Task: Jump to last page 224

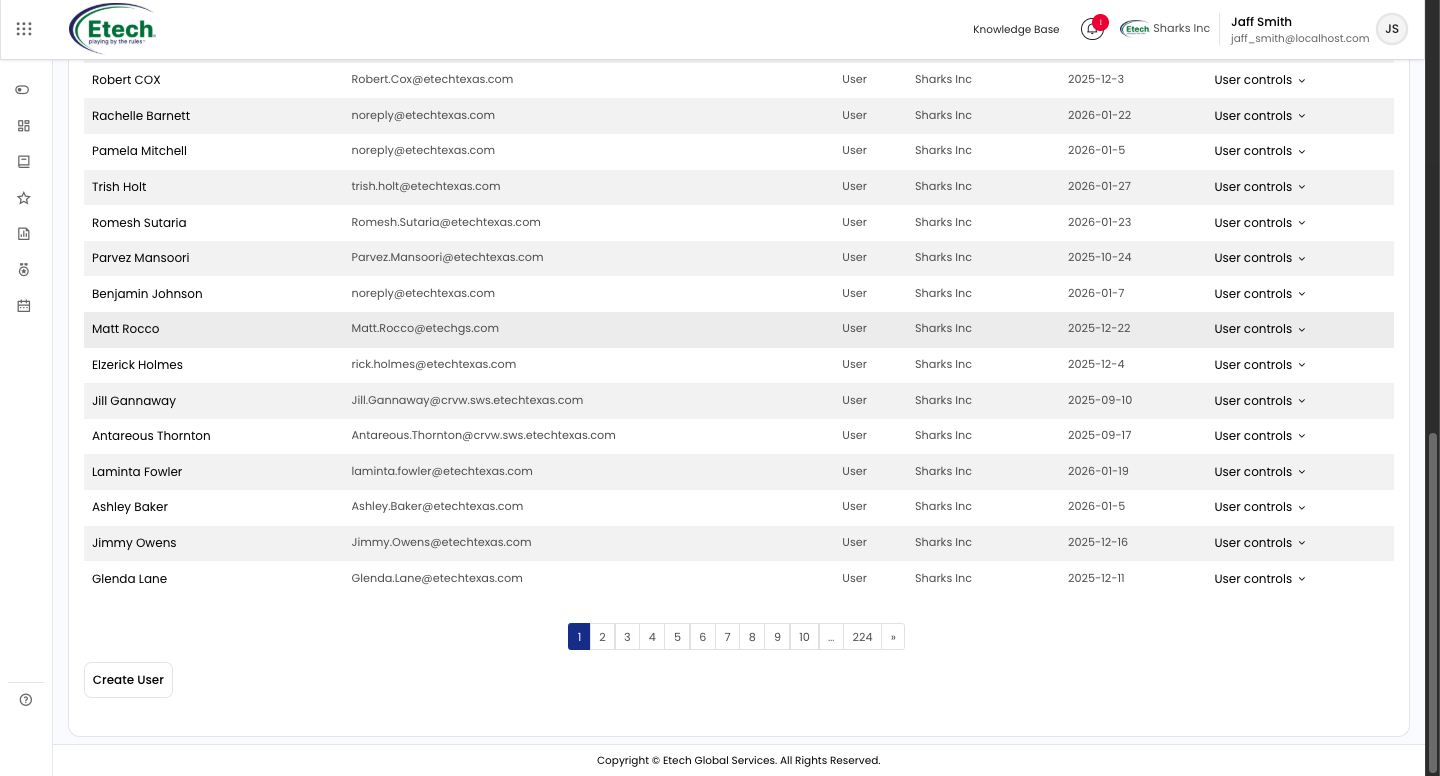Action: [x=862, y=637]
